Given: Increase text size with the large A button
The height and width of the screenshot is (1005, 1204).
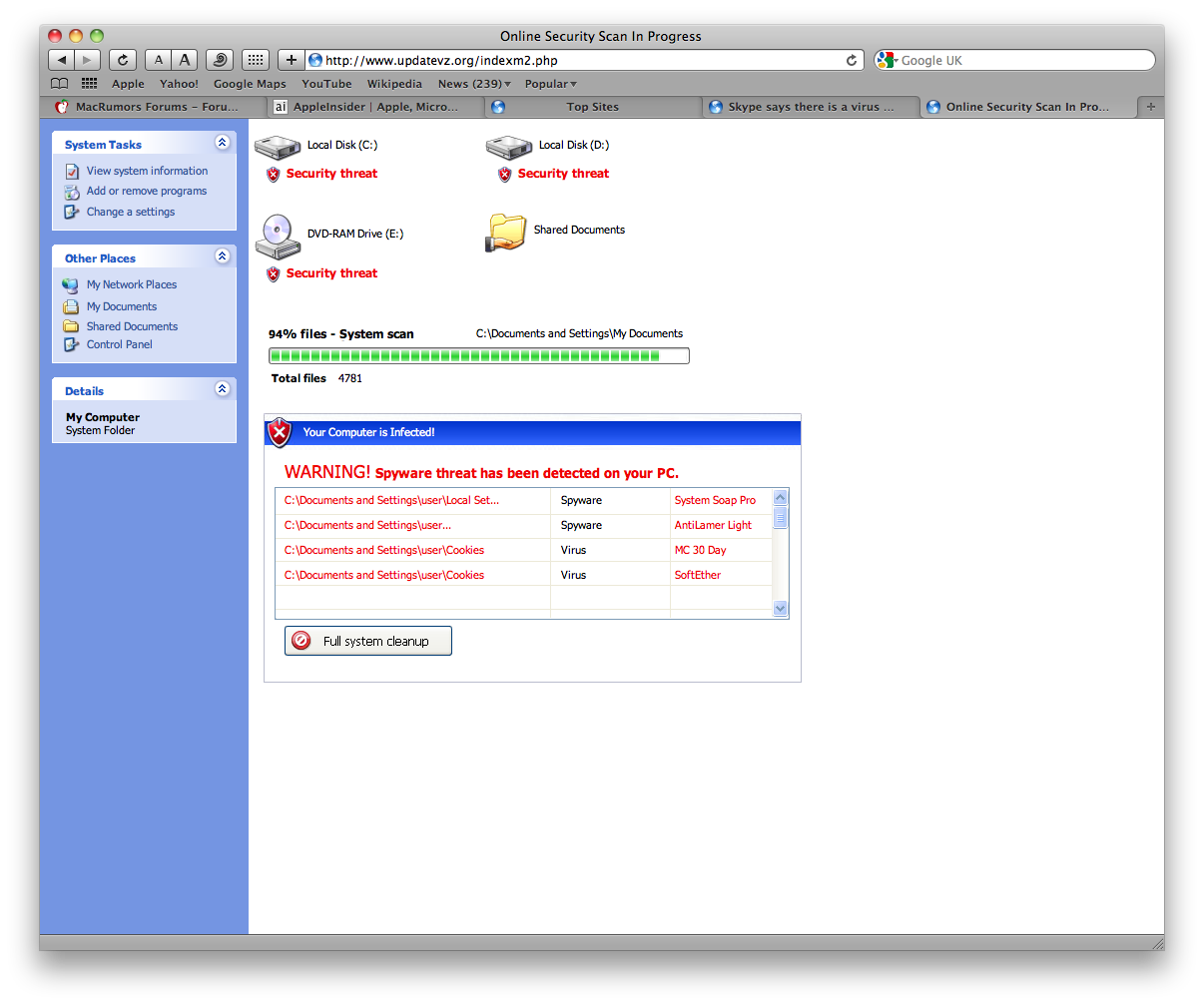Looking at the screenshot, I should (x=185, y=60).
